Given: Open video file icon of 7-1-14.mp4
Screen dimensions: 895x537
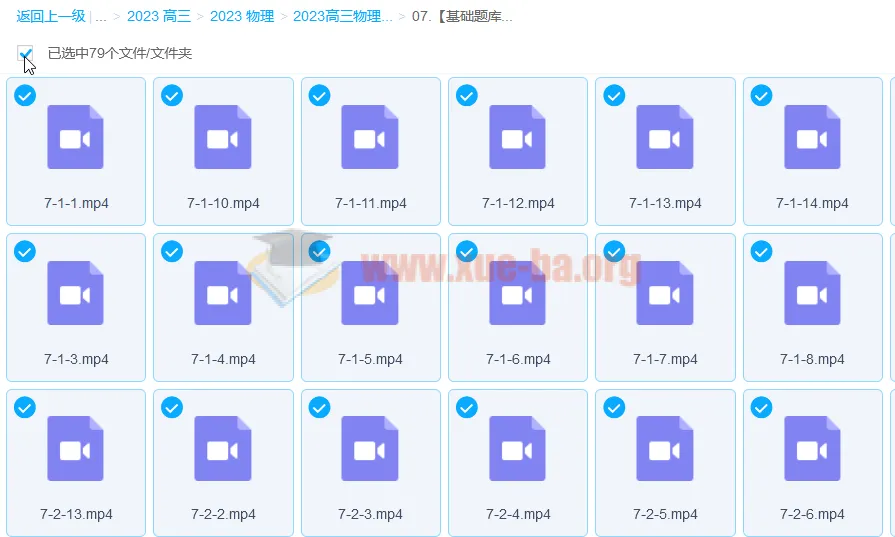Looking at the screenshot, I should (812, 137).
